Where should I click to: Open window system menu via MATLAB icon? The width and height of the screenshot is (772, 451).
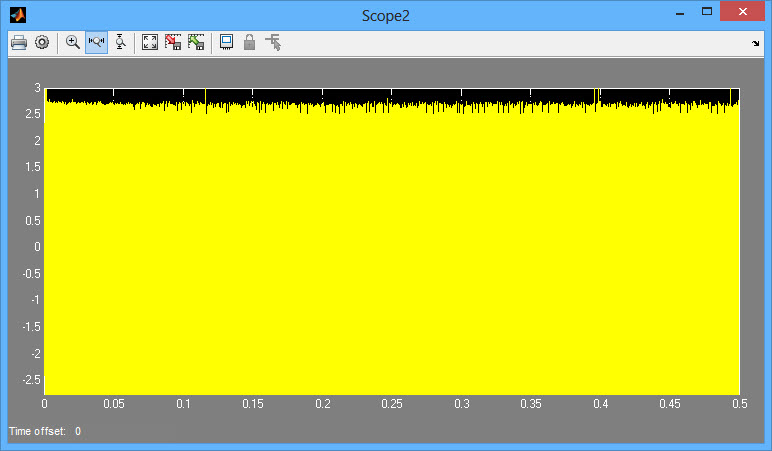tap(17, 15)
